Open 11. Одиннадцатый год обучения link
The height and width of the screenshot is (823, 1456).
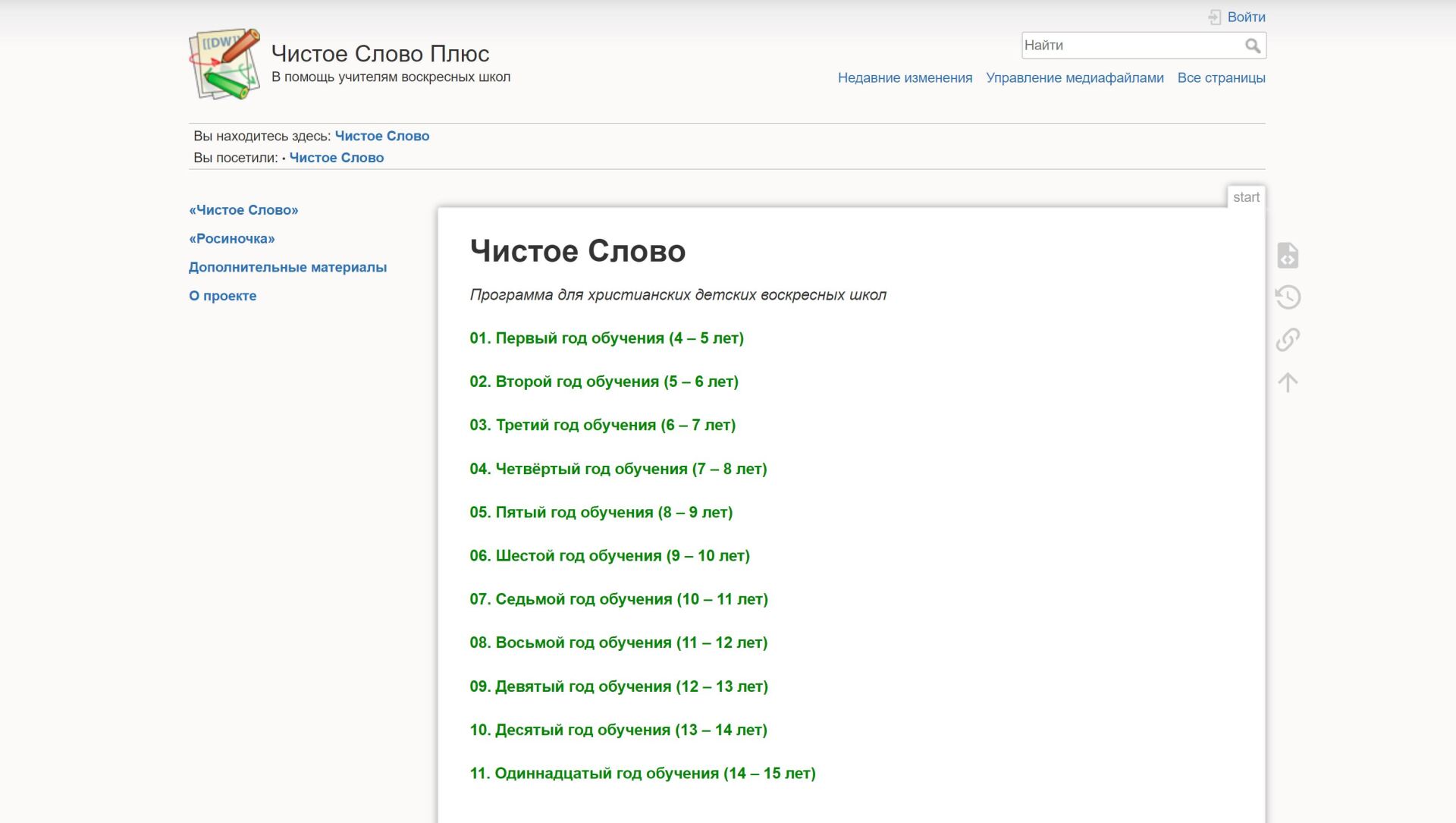pos(642,773)
